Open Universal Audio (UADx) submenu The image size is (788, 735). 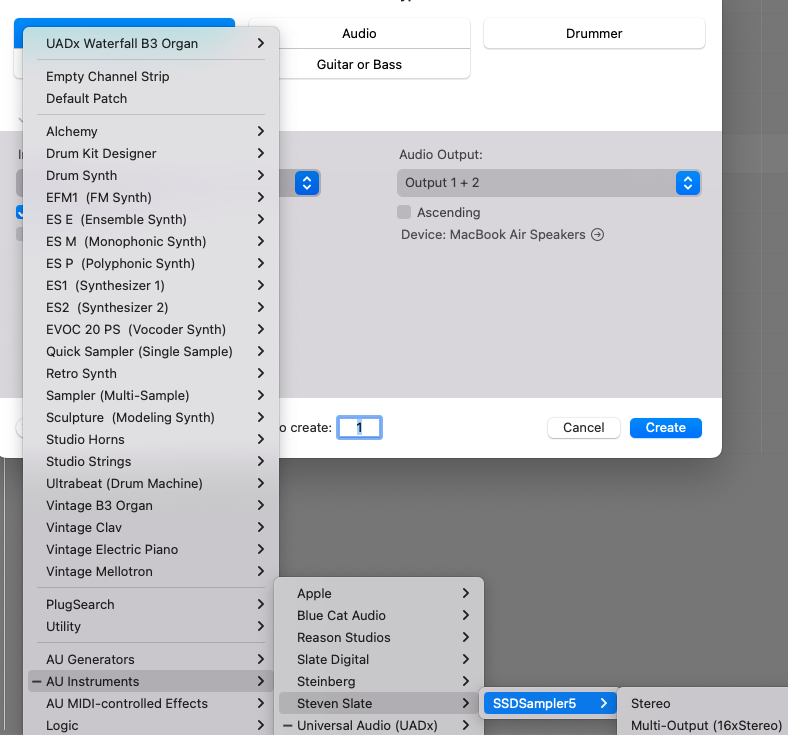point(381,725)
